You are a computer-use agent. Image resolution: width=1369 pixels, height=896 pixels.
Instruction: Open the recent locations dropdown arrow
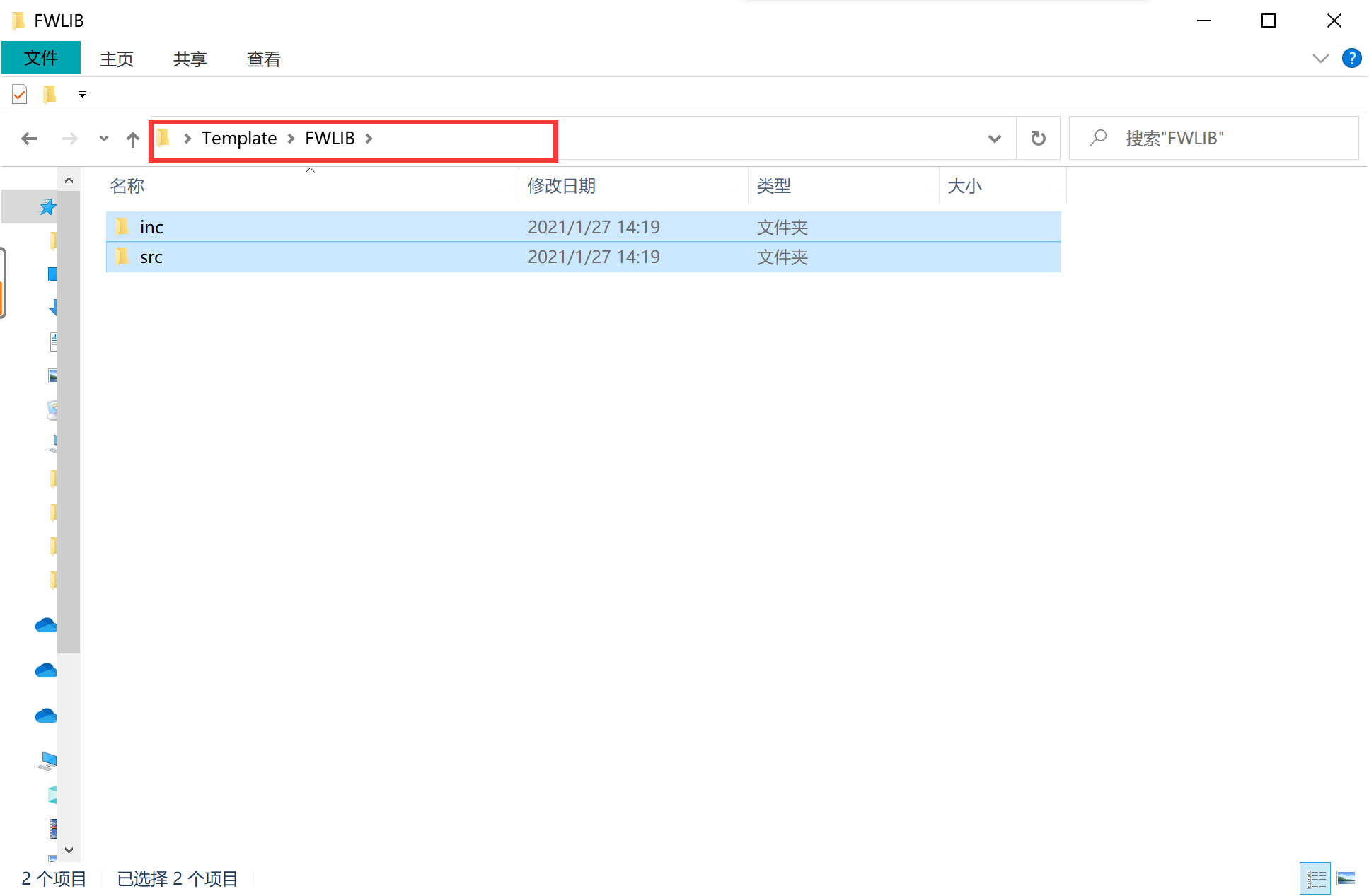point(104,139)
